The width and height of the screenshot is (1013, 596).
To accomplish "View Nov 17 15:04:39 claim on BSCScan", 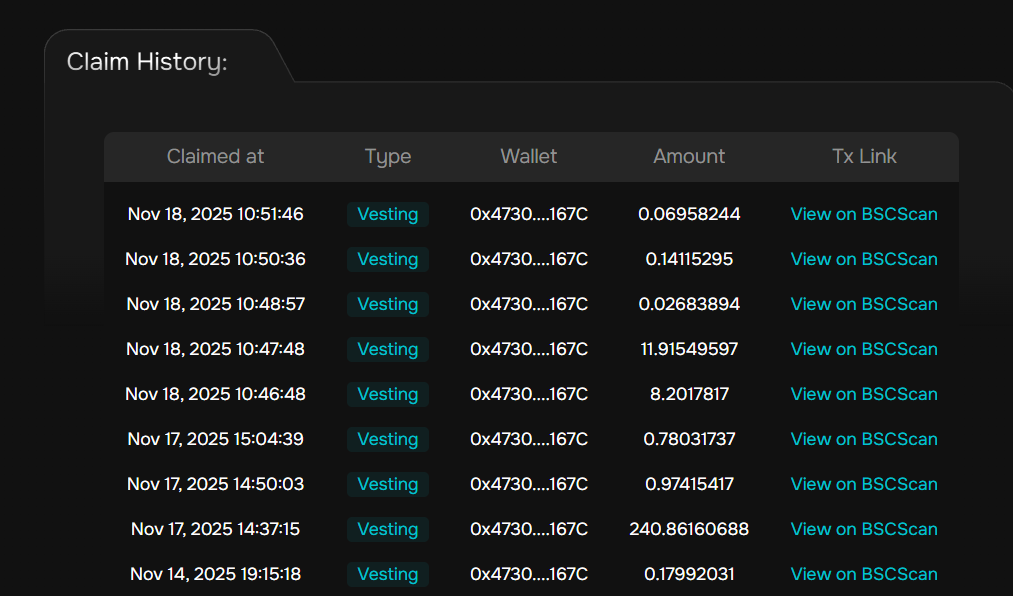I will tap(864, 439).
